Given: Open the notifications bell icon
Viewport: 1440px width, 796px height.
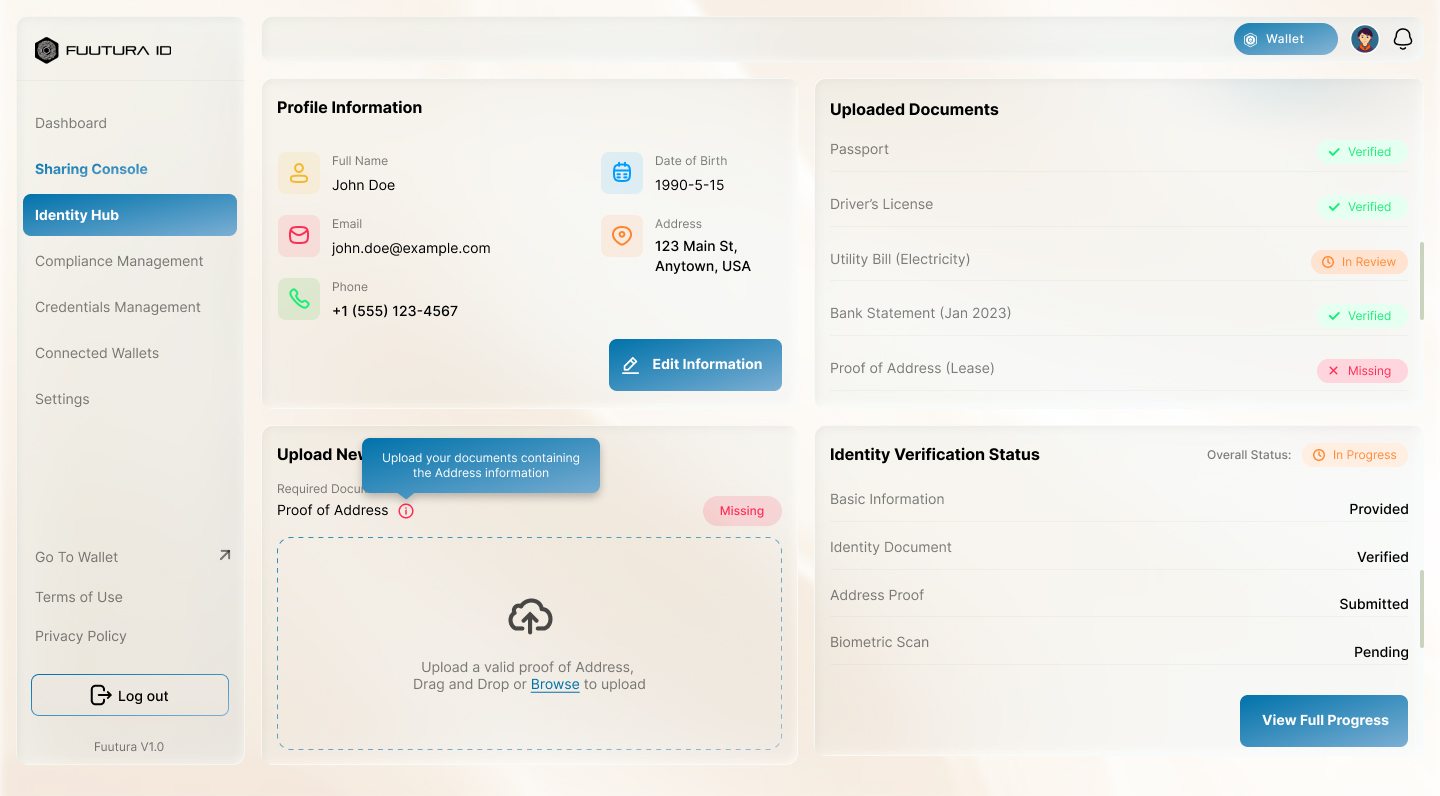Looking at the screenshot, I should pyautogui.click(x=1403, y=39).
